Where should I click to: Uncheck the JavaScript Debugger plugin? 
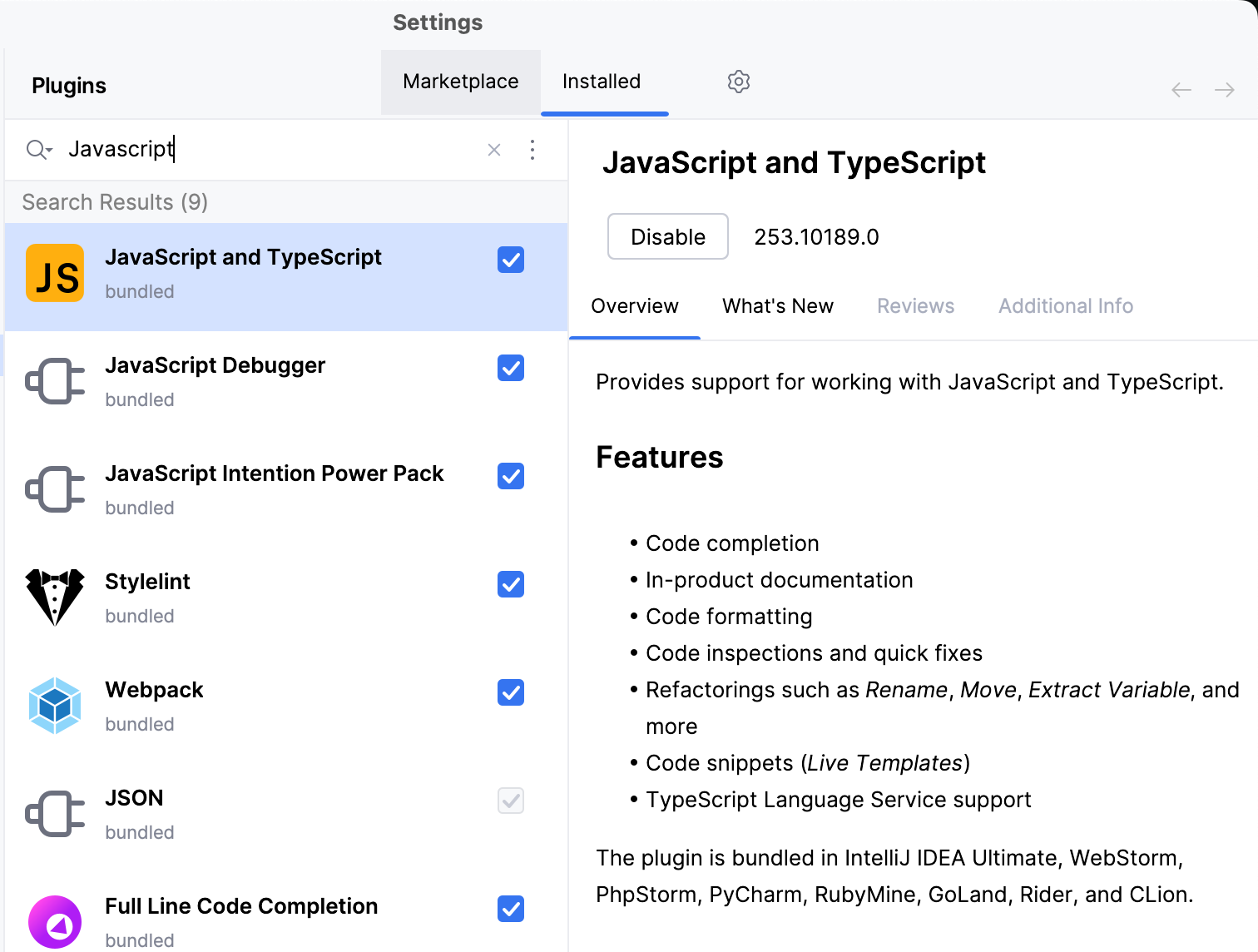510,368
